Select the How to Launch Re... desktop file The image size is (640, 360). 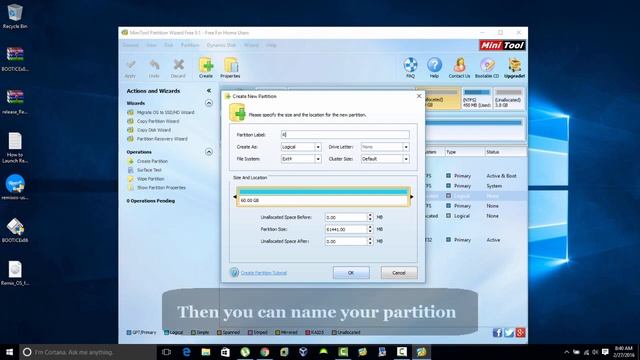click(15, 147)
